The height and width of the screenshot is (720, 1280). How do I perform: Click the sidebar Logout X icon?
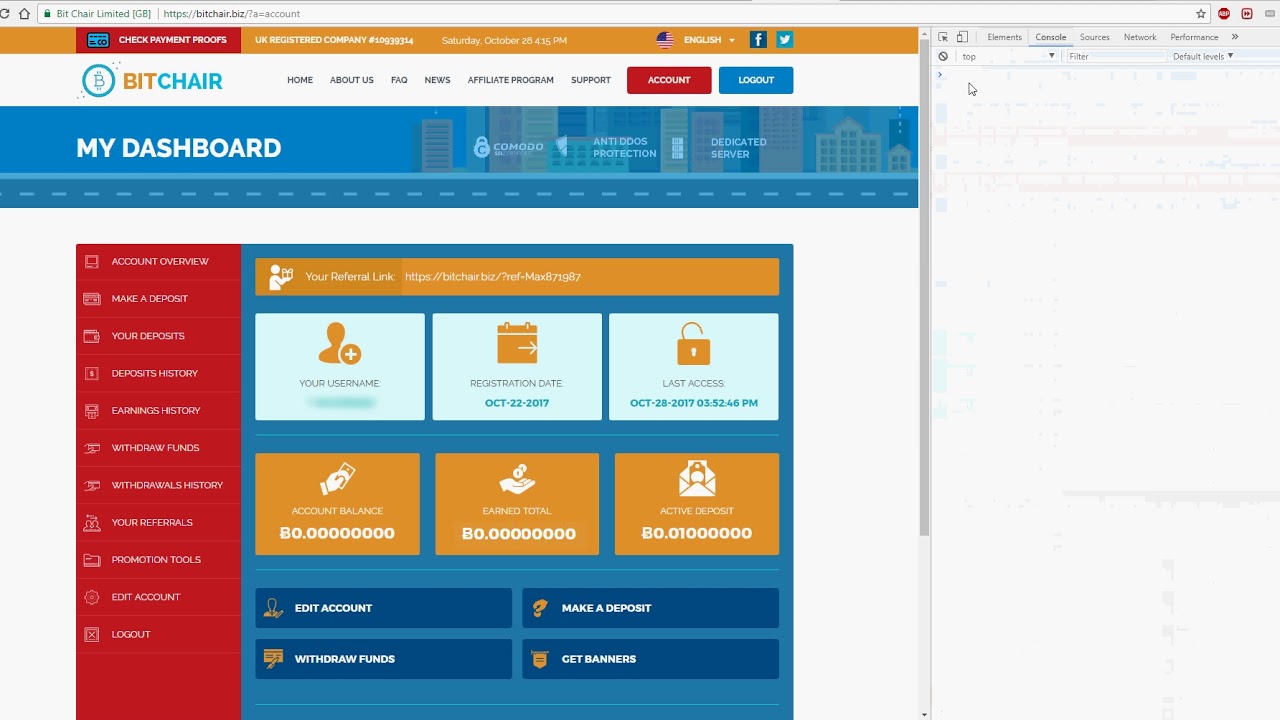click(92, 634)
